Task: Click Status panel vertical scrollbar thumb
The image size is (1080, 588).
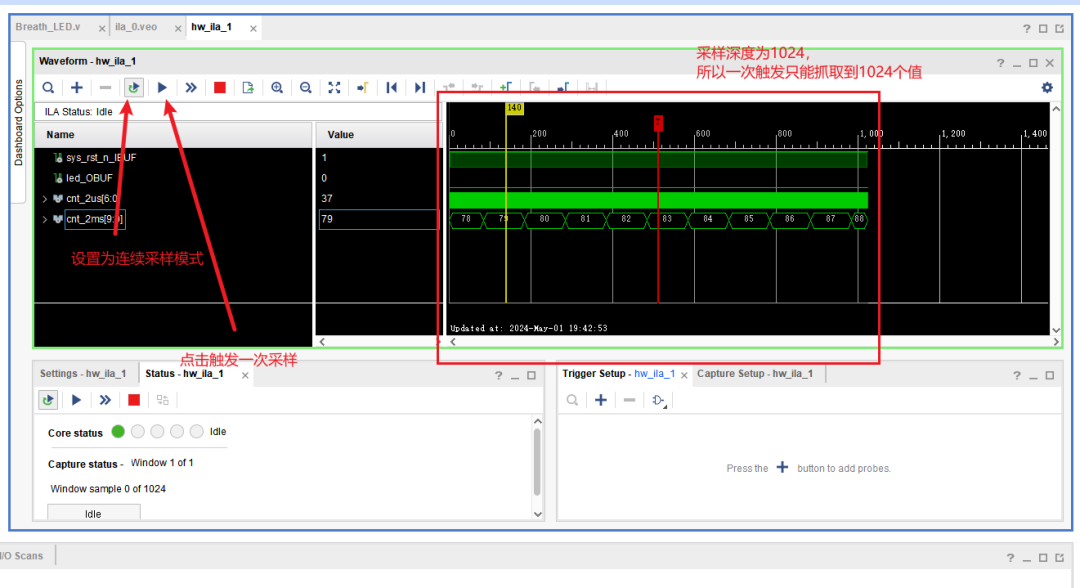Action: pos(538,461)
